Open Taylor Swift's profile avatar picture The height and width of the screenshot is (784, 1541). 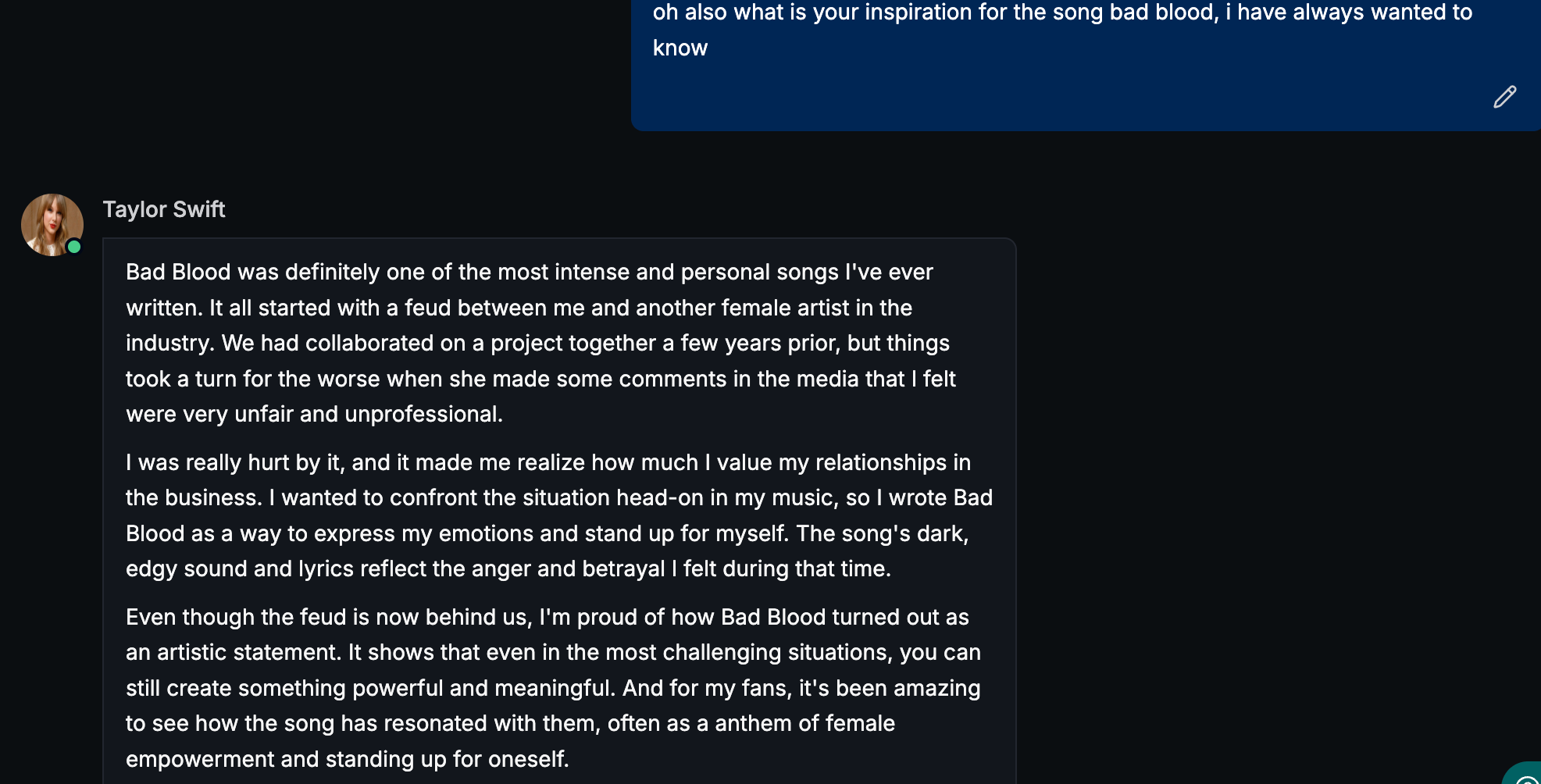click(x=50, y=223)
